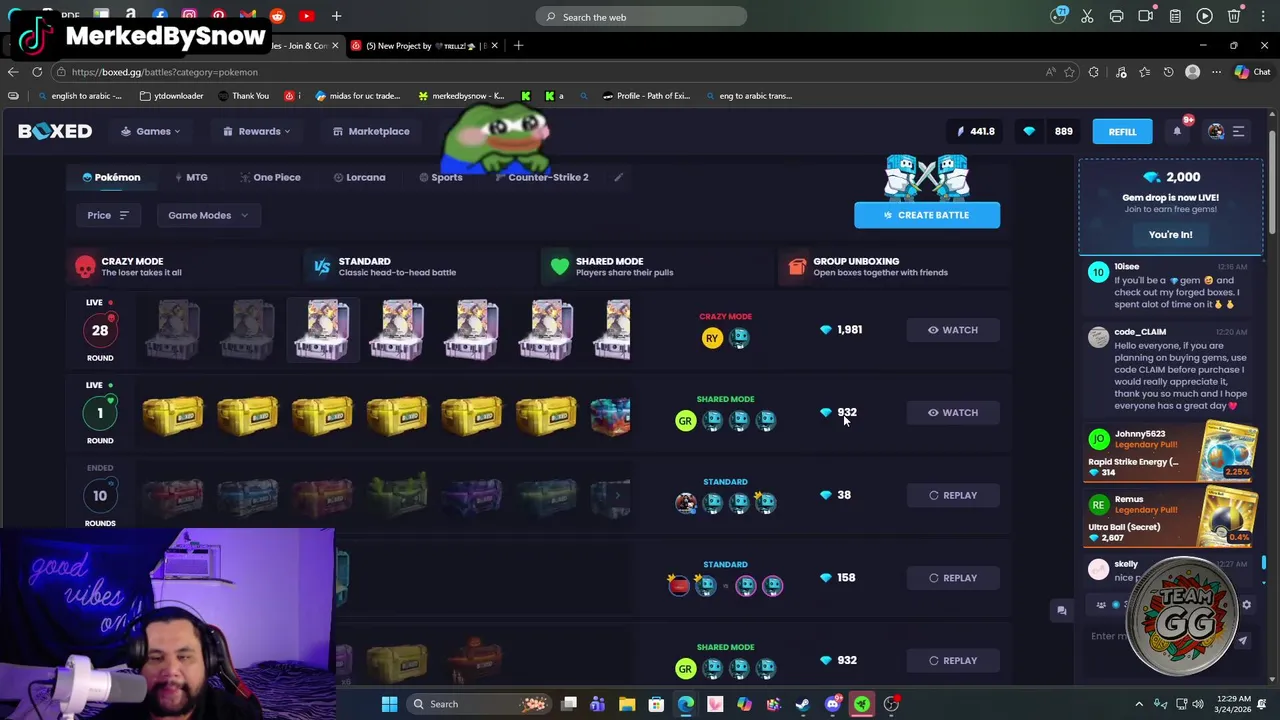The image size is (1280, 720).
Task: Watch the 1,981 gem Crazy Mode battle
Action: tap(953, 330)
